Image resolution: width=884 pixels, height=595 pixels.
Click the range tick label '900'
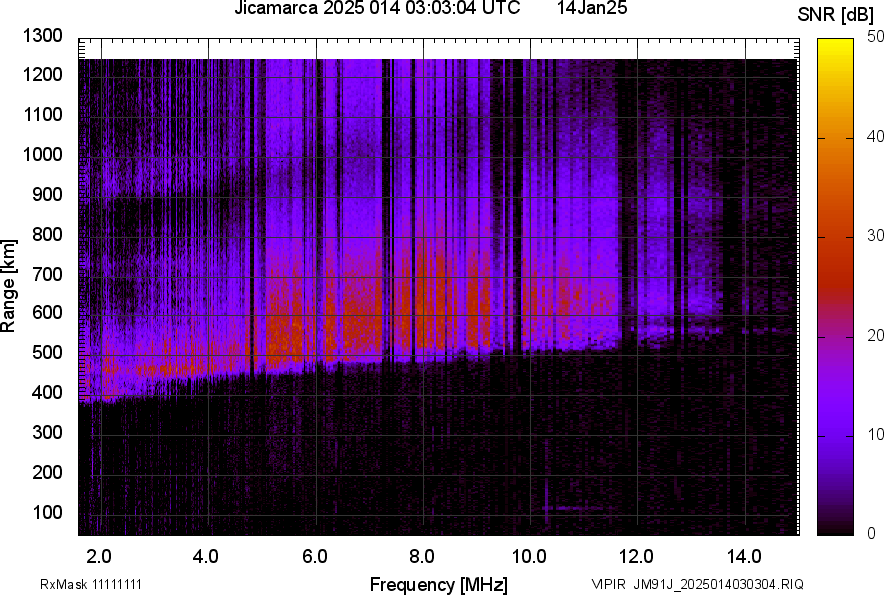click(47, 194)
